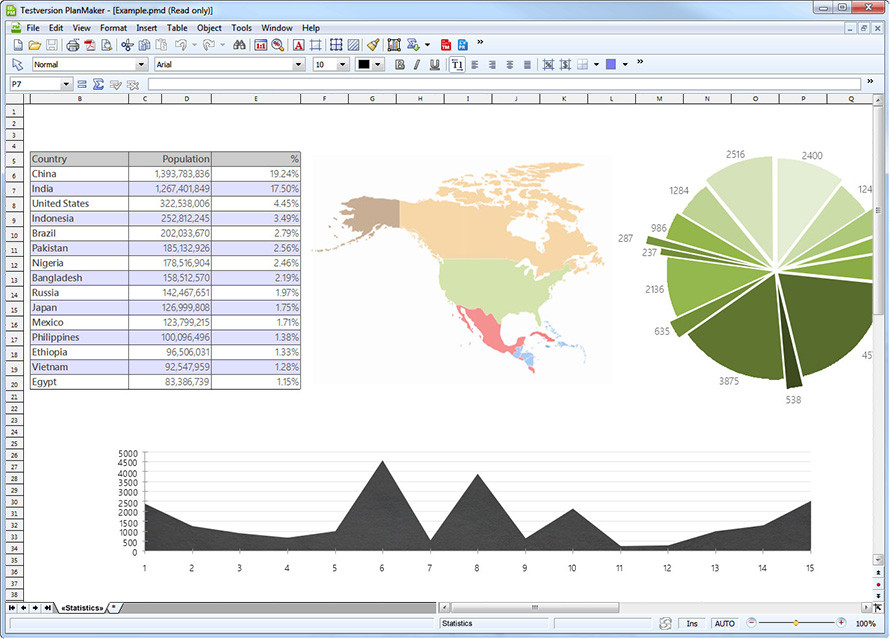Toggle bold formatting
Viewport: 890px width, 639px height.
pyautogui.click(x=400, y=65)
